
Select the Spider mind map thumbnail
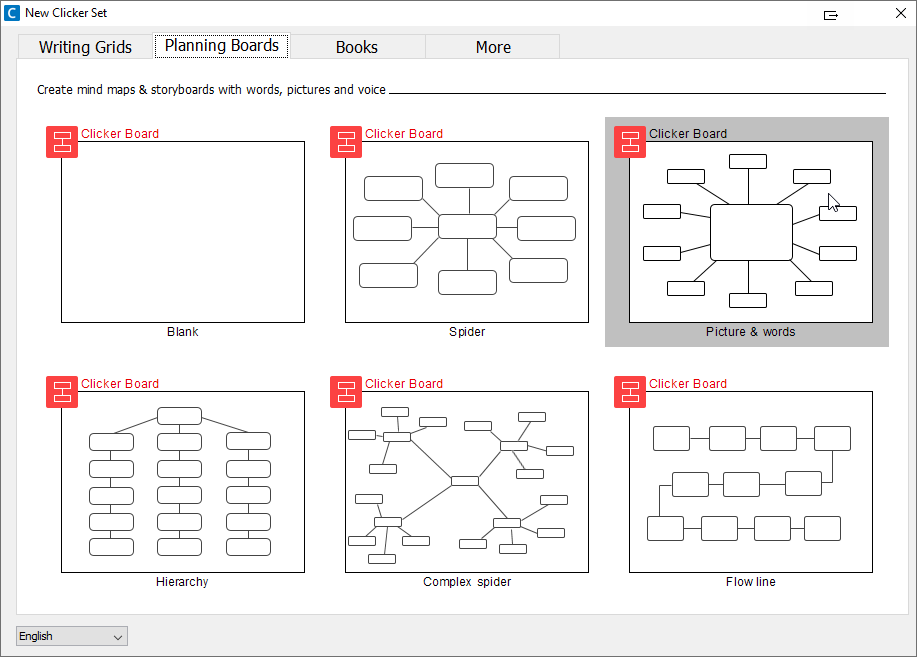pyautogui.click(x=467, y=232)
